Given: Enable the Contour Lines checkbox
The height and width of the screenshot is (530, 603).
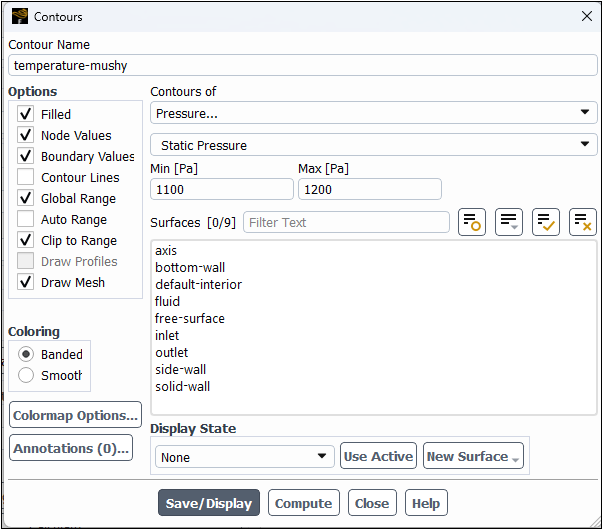Looking at the screenshot, I should 26,177.
